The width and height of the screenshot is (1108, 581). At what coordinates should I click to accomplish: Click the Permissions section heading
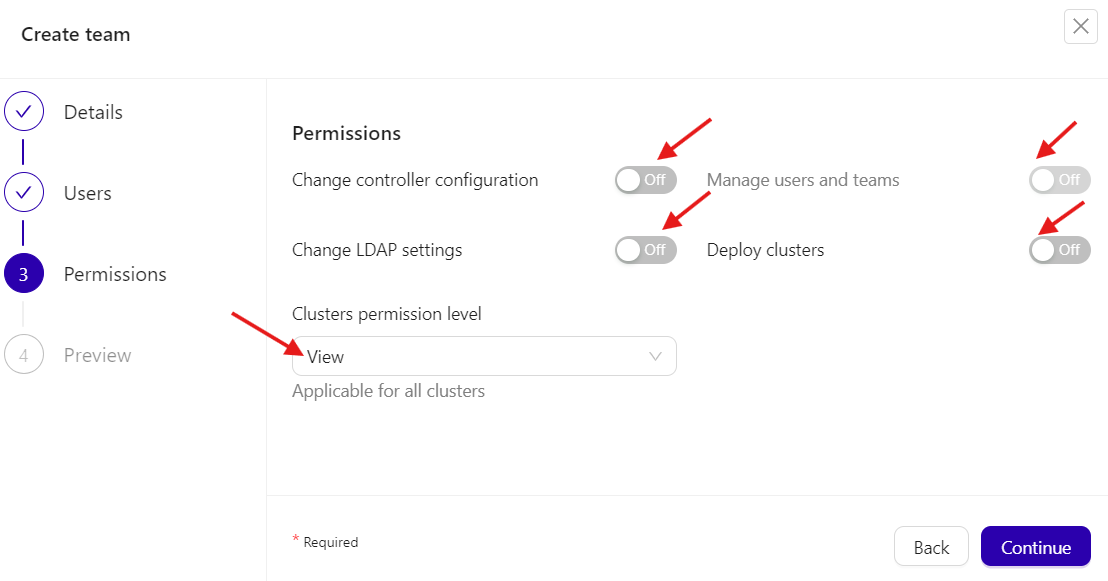346,133
